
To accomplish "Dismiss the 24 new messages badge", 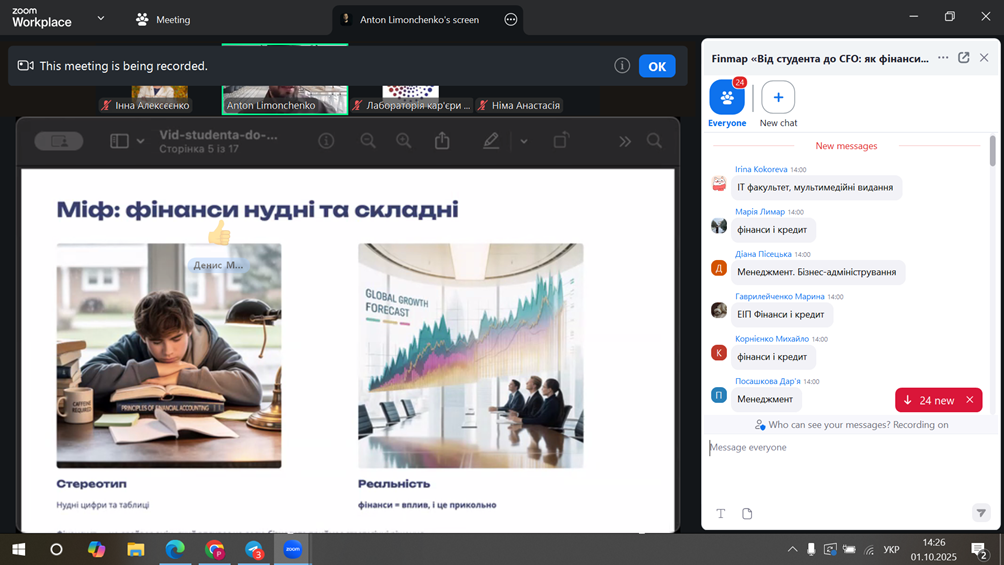I will (969, 400).
